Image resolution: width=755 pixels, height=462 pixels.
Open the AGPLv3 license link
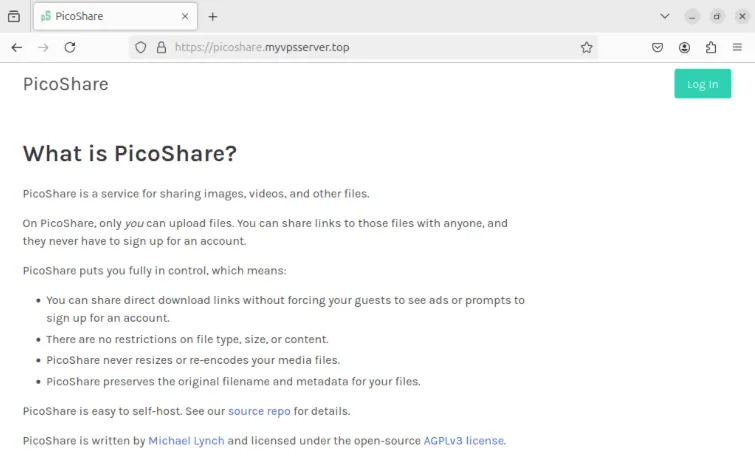tap(464, 441)
